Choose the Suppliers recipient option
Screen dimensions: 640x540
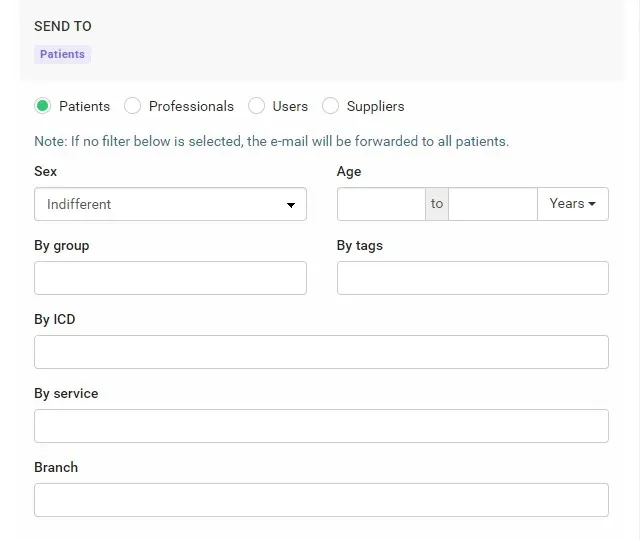click(330, 106)
